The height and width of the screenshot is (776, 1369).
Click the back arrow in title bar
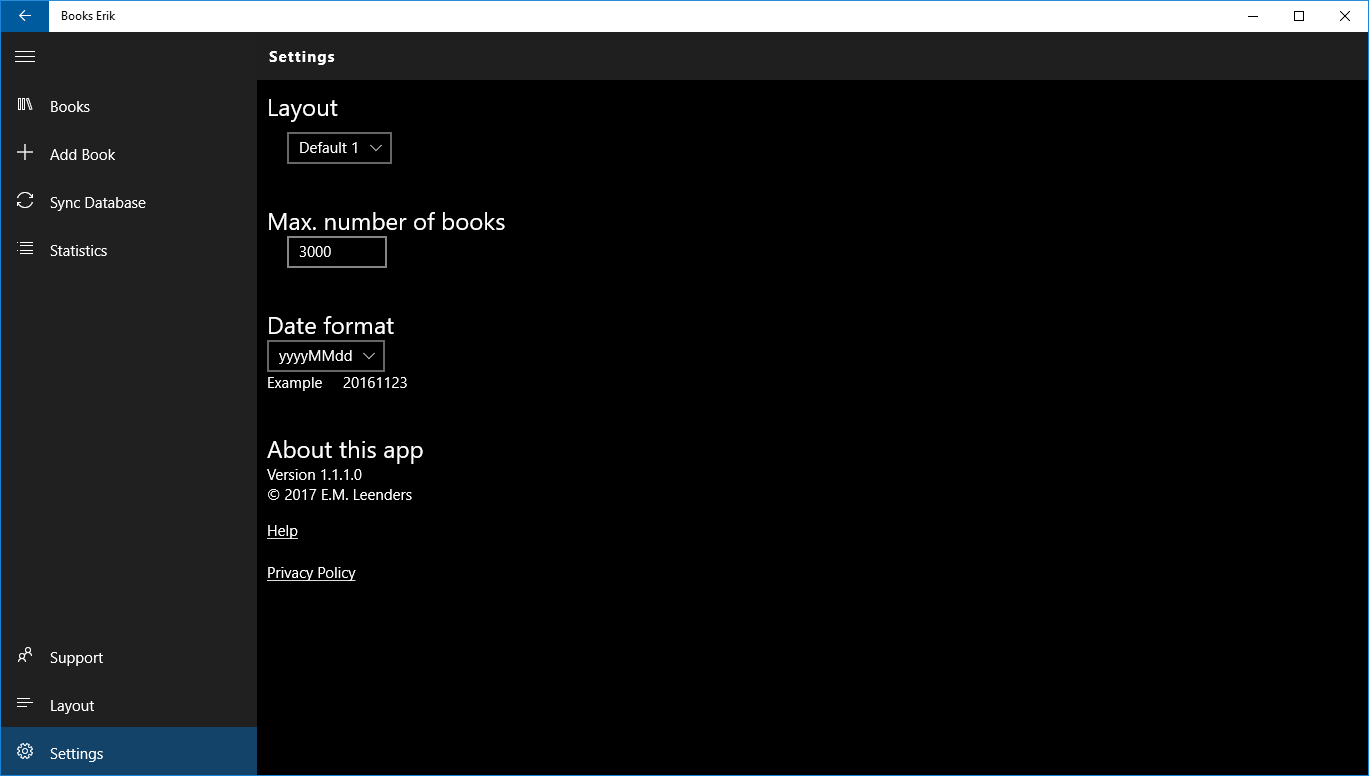(25, 16)
